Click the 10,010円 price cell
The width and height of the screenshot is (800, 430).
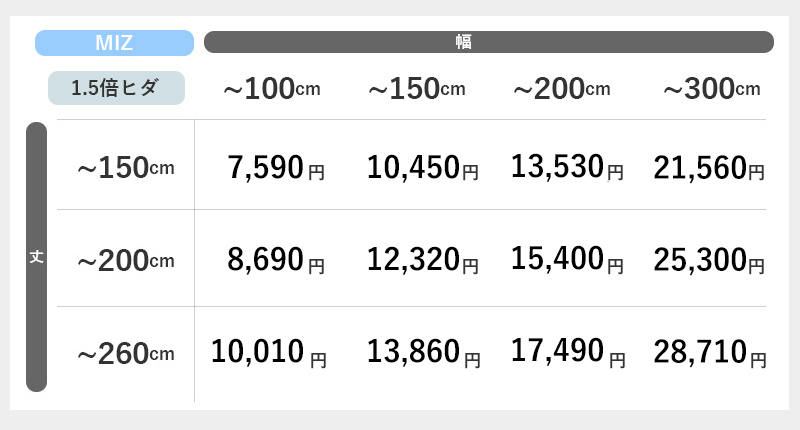(269, 352)
